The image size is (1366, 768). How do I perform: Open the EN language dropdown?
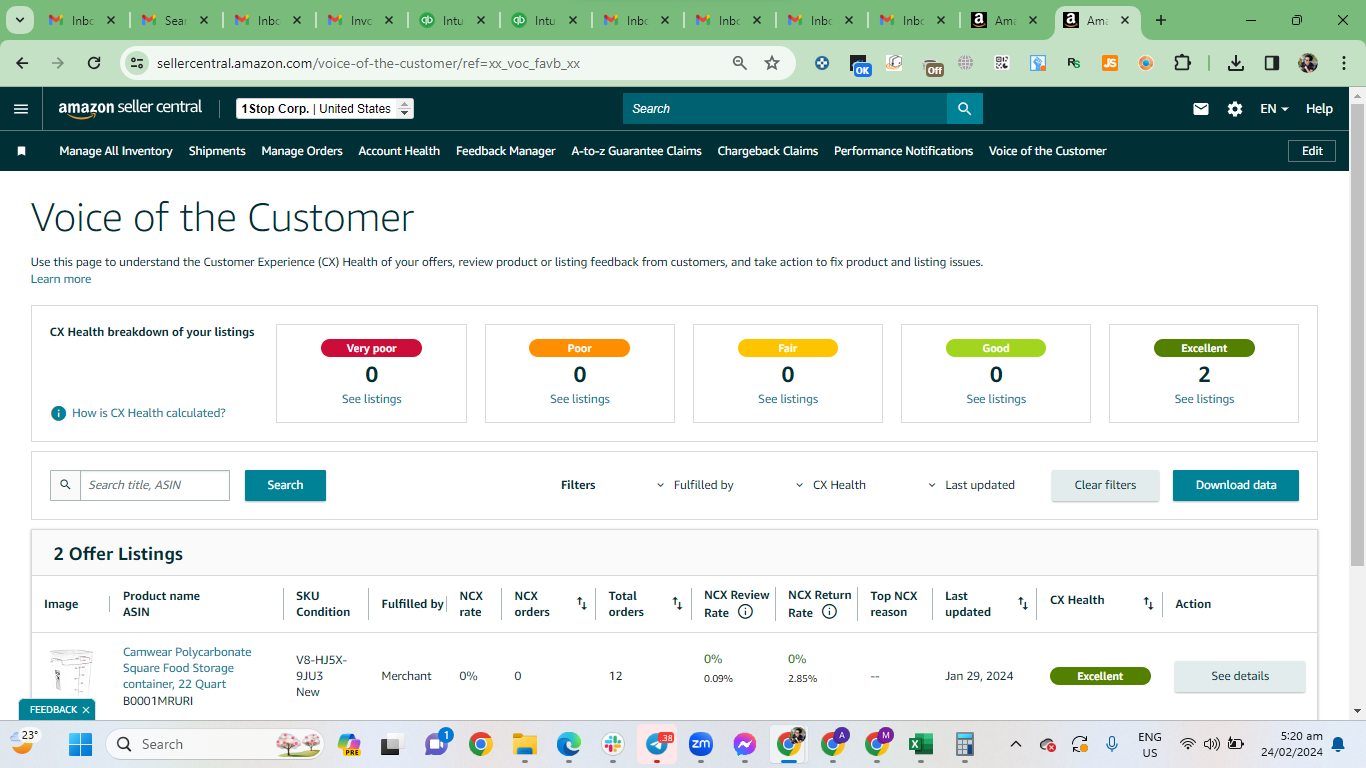coord(1274,109)
